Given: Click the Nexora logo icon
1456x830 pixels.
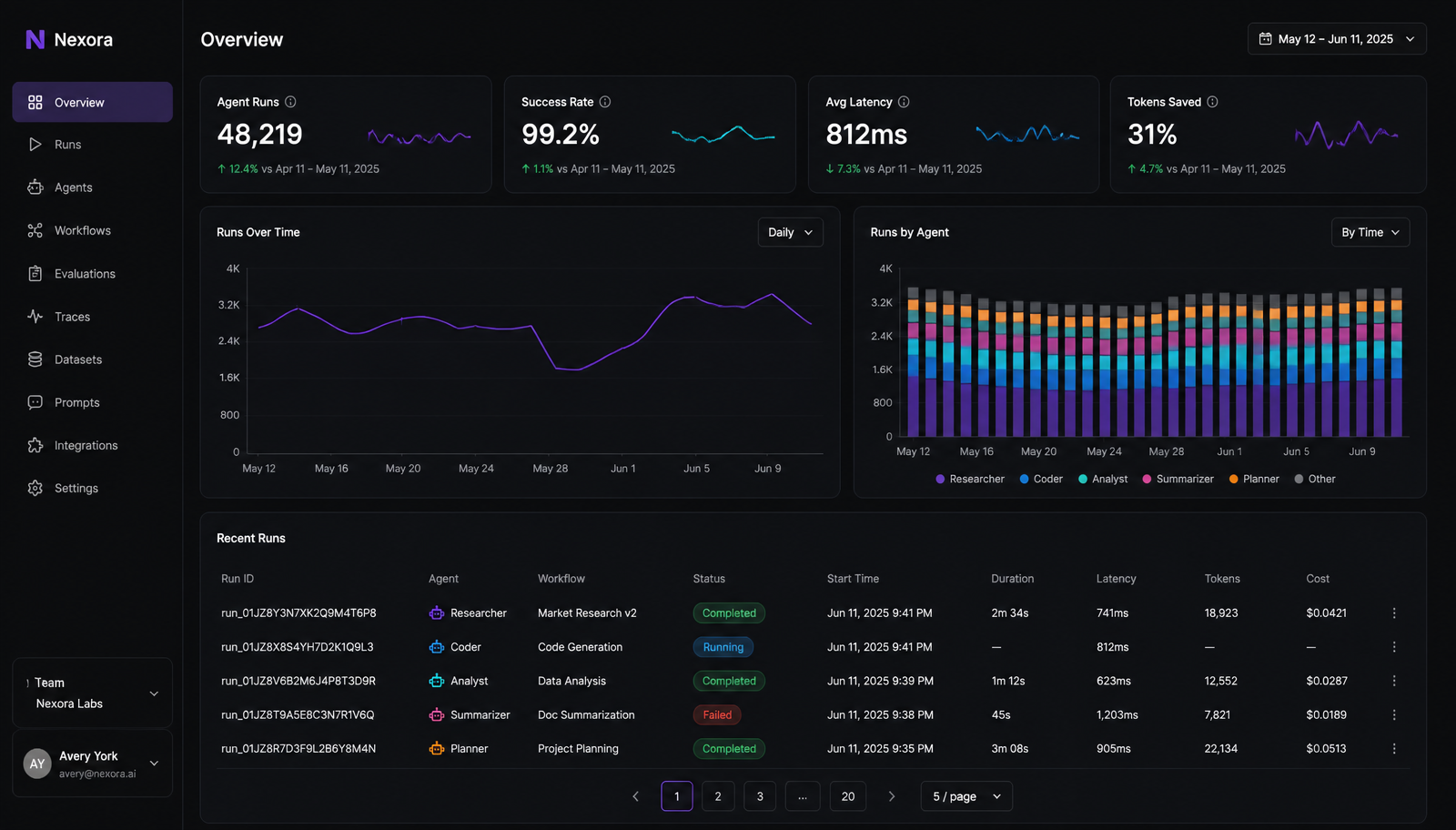Looking at the screenshot, I should coord(35,39).
